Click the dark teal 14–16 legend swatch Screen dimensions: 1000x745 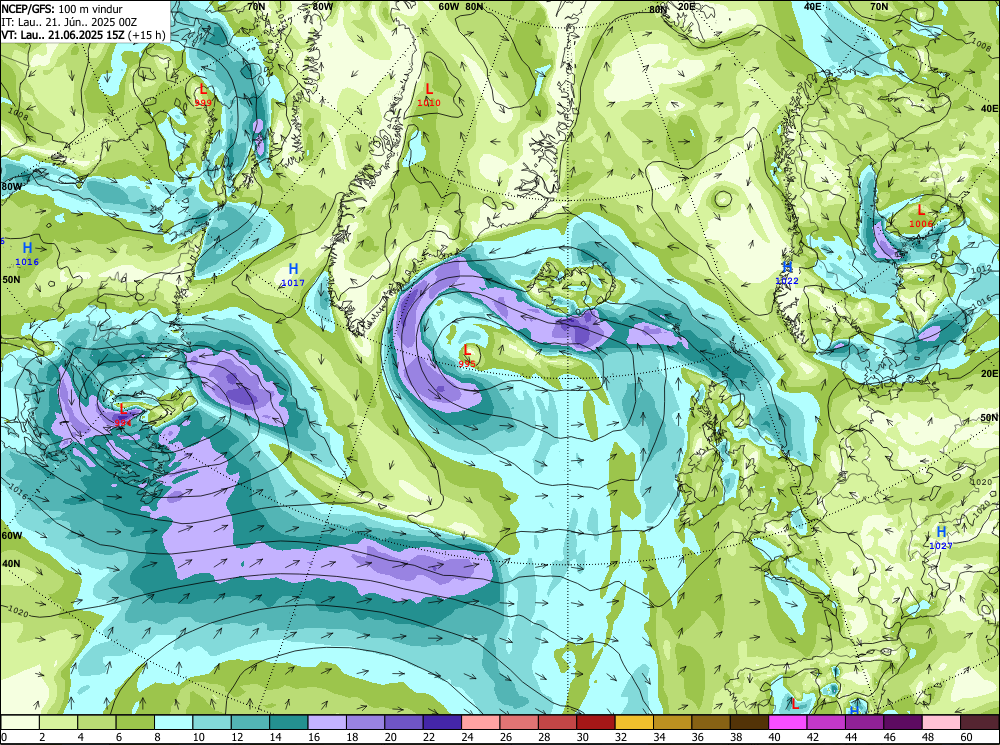click(289, 722)
